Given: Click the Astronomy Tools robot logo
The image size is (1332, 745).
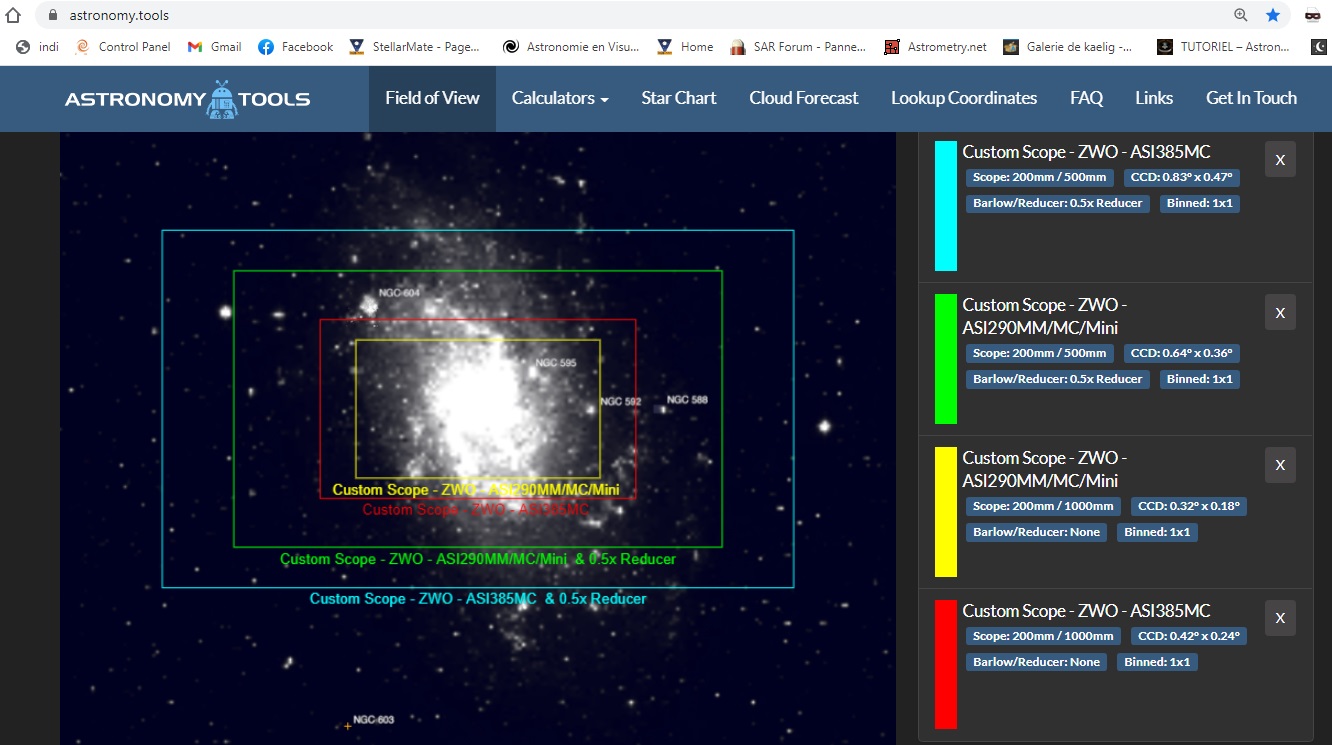Looking at the screenshot, I should coord(187,99).
